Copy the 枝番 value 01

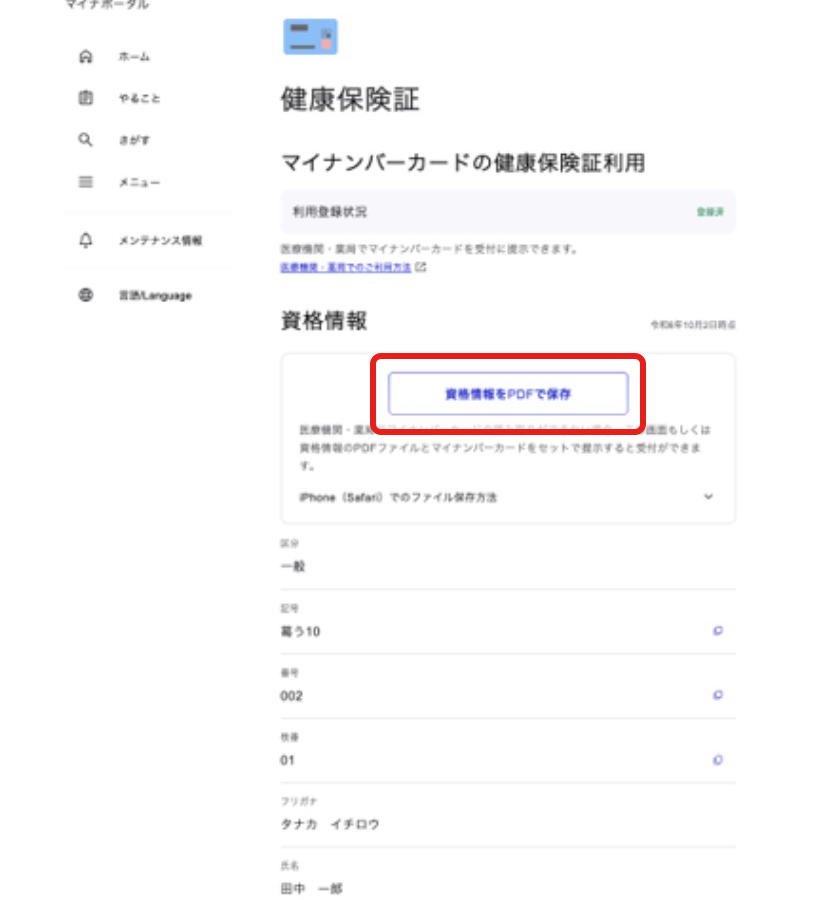717,760
